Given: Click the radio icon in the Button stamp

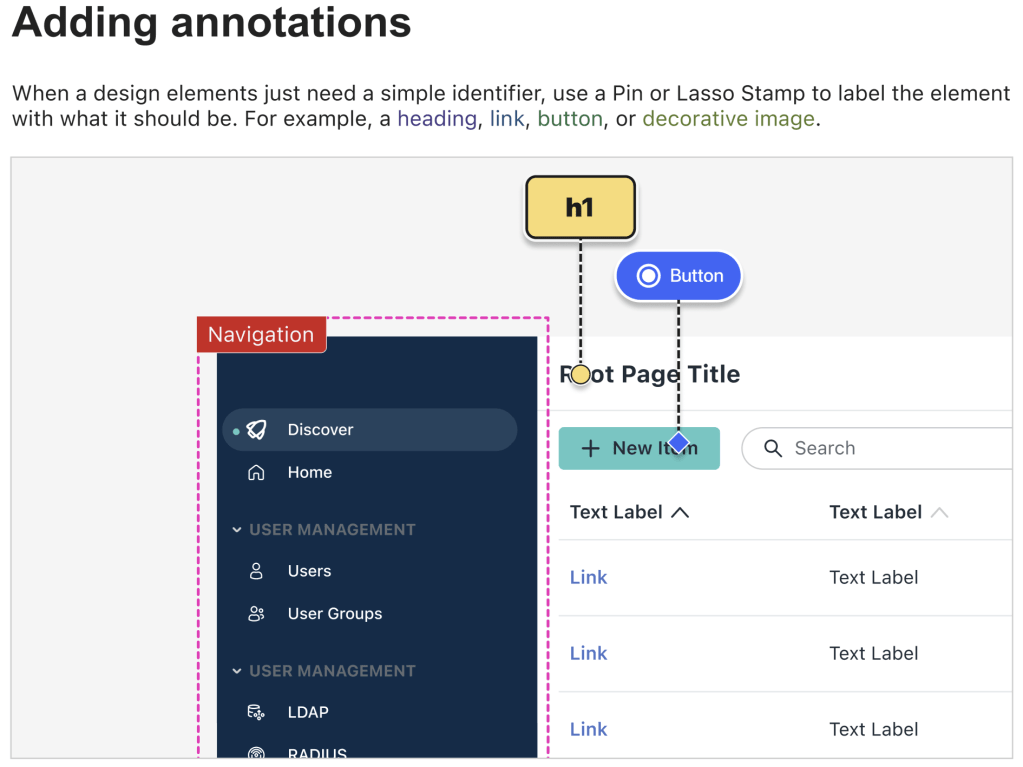Looking at the screenshot, I should click(x=648, y=276).
